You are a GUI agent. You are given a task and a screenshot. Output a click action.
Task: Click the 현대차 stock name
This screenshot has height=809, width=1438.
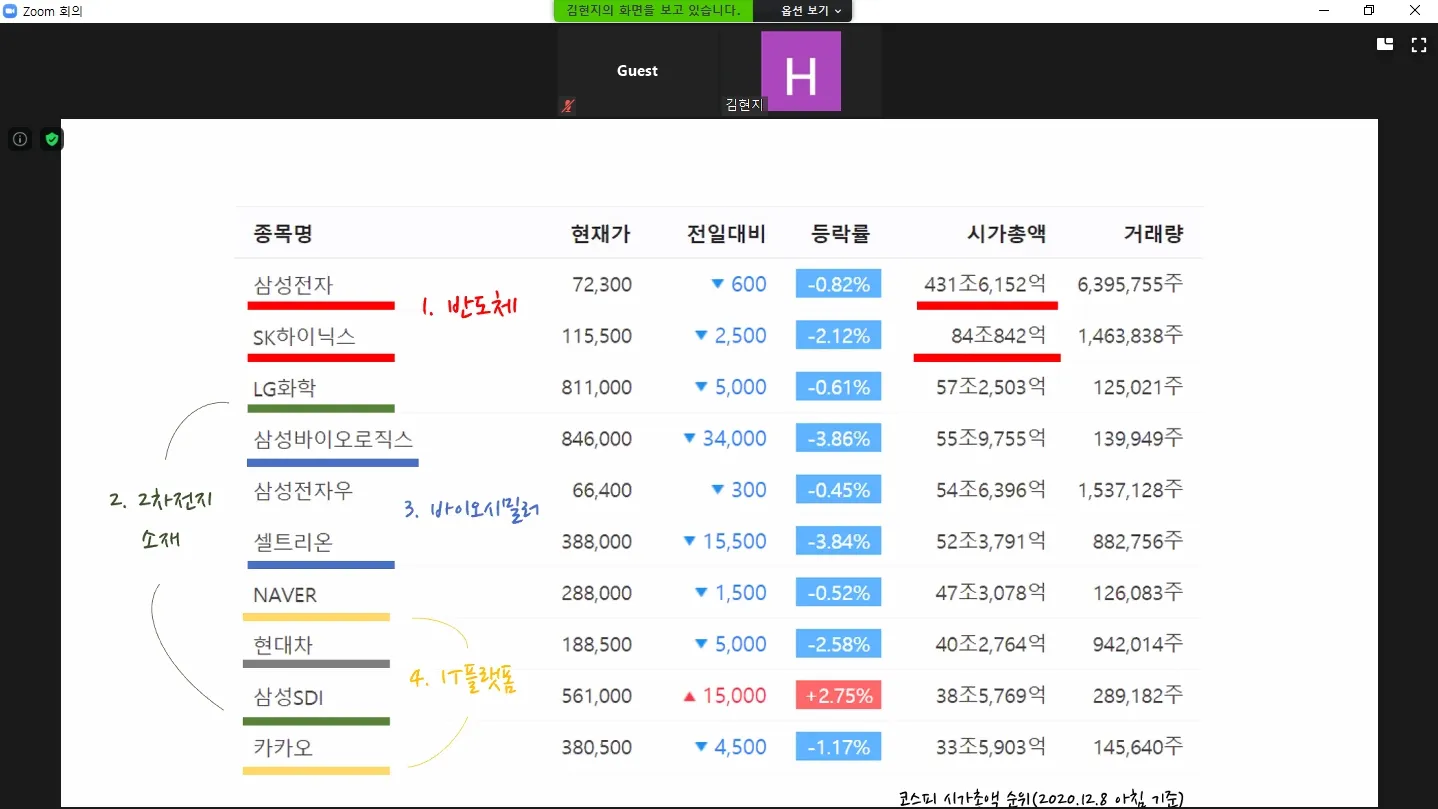(283, 645)
